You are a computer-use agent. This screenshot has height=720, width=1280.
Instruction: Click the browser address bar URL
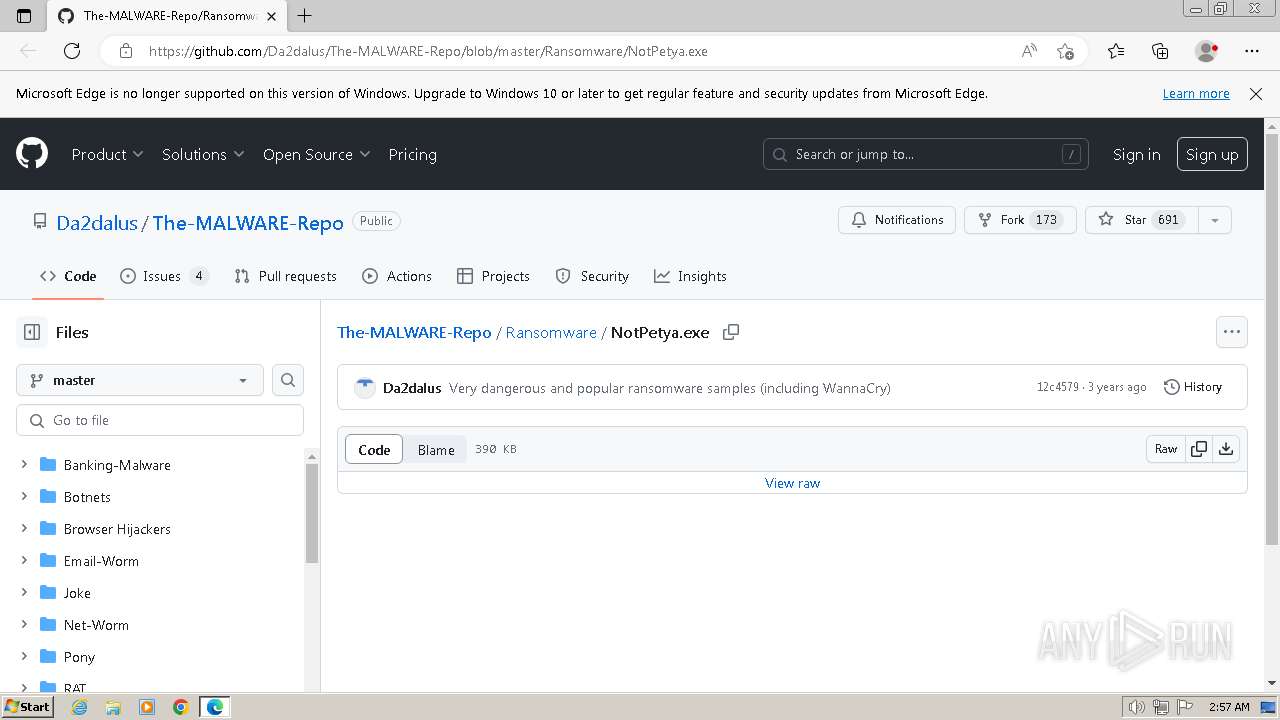[x=428, y=51]
